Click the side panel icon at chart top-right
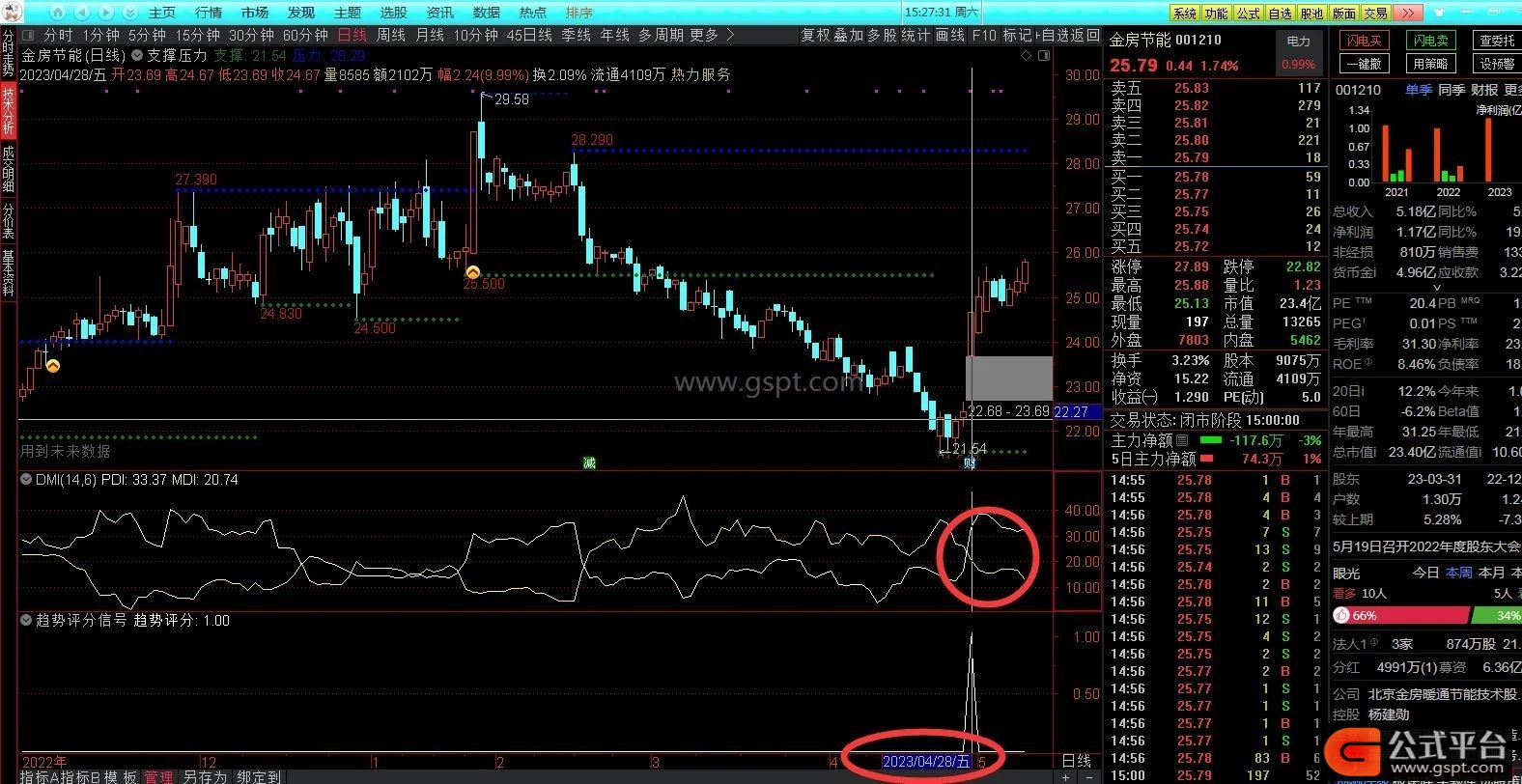The width and height of the screenshot is (1522, 784). point(1044,56)
